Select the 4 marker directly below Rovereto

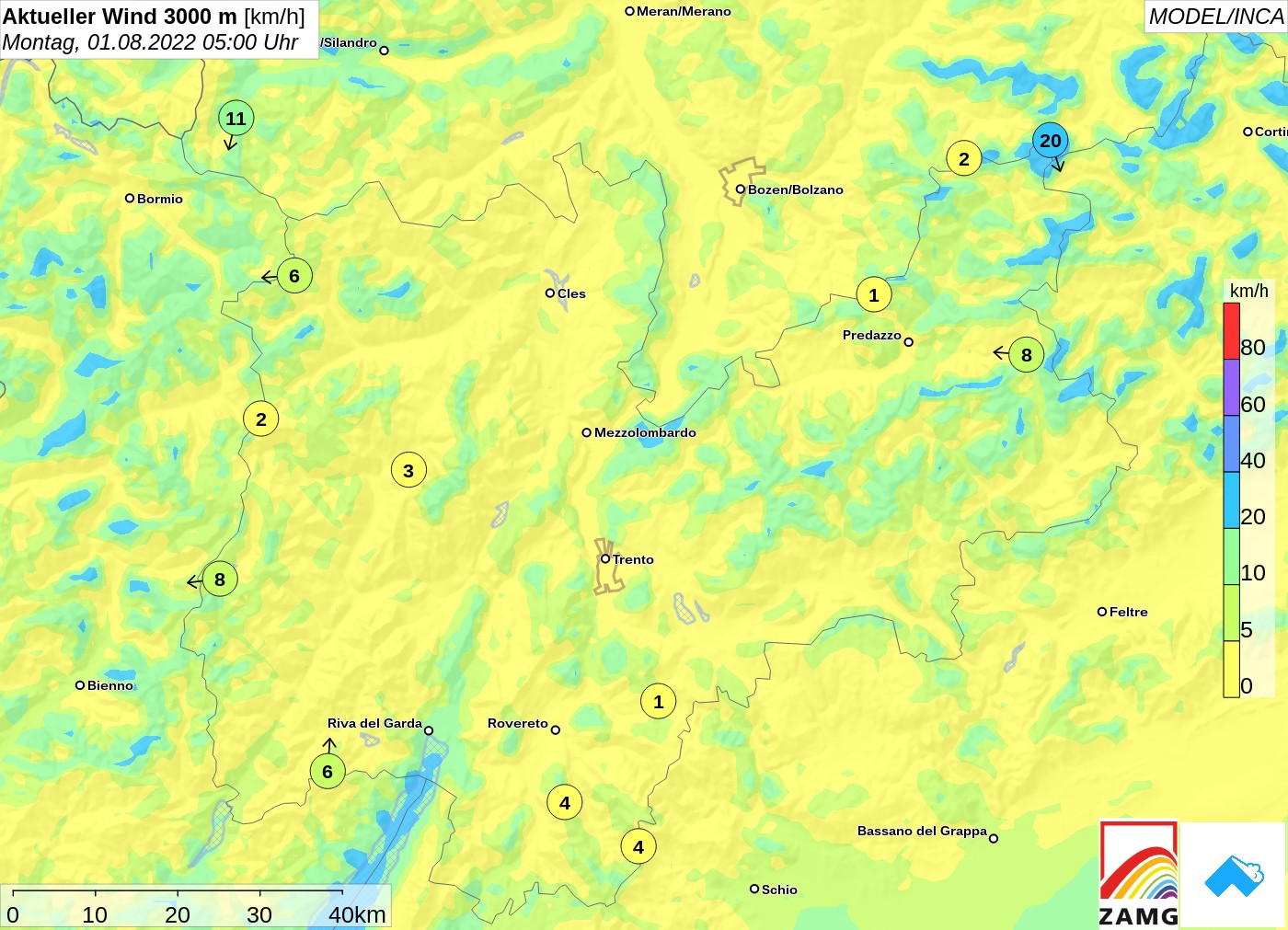pos(565,803)
